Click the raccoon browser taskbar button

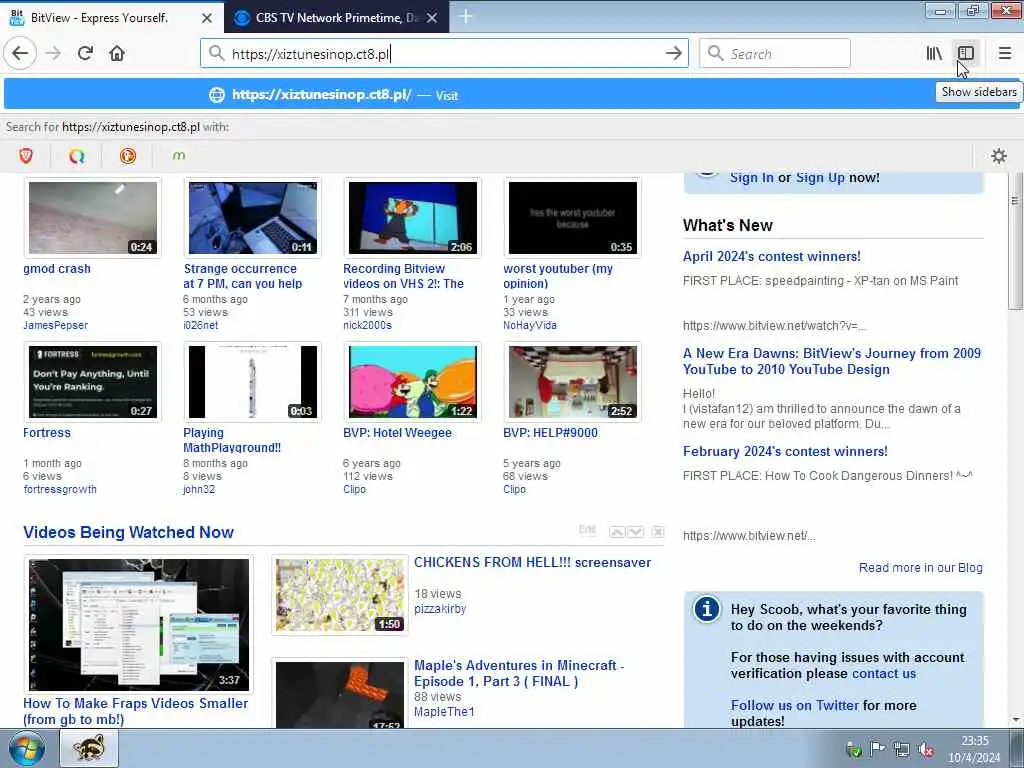click(89, 748)
